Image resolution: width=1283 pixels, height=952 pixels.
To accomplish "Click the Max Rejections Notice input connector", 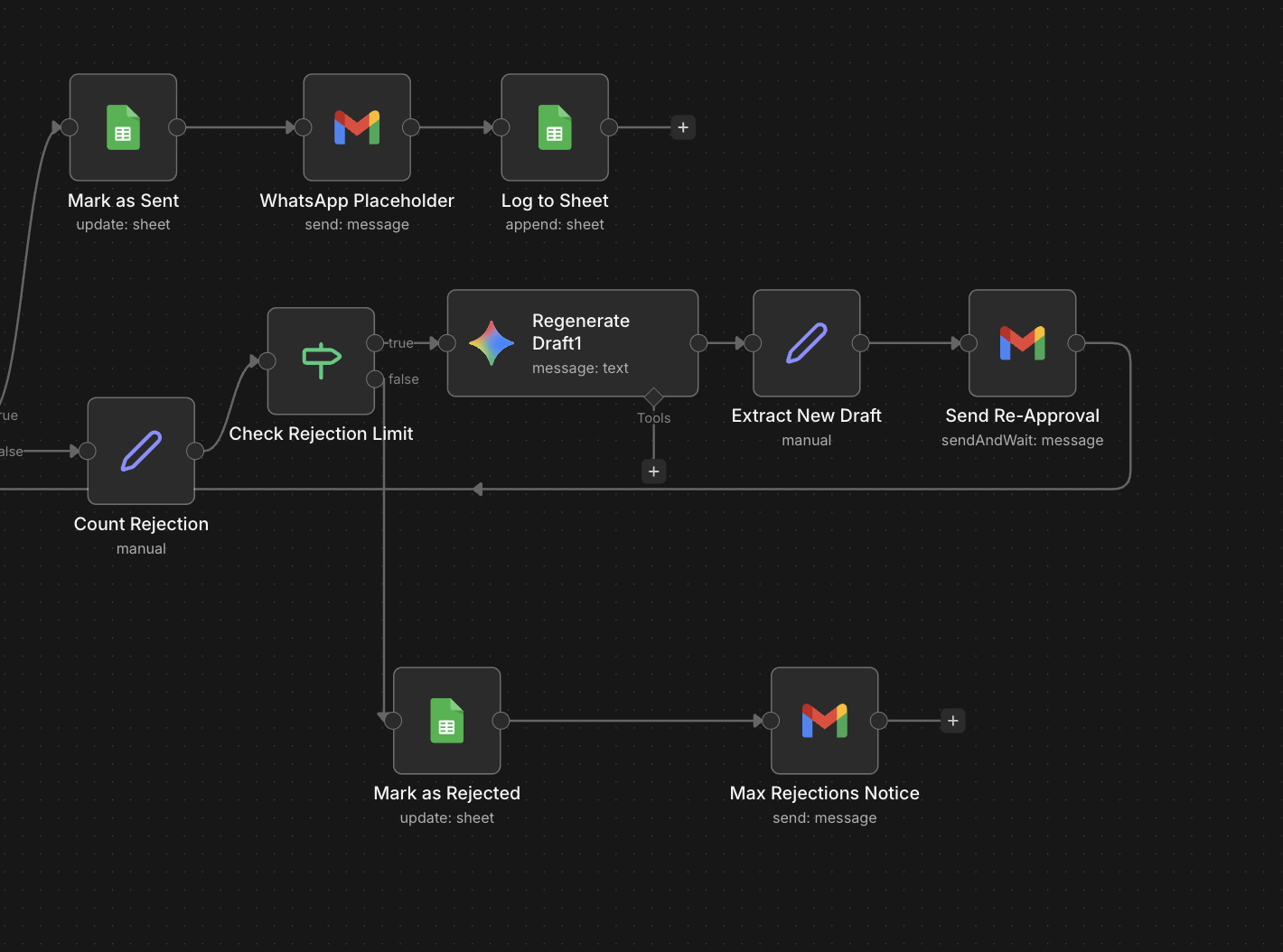I will 771,721.
